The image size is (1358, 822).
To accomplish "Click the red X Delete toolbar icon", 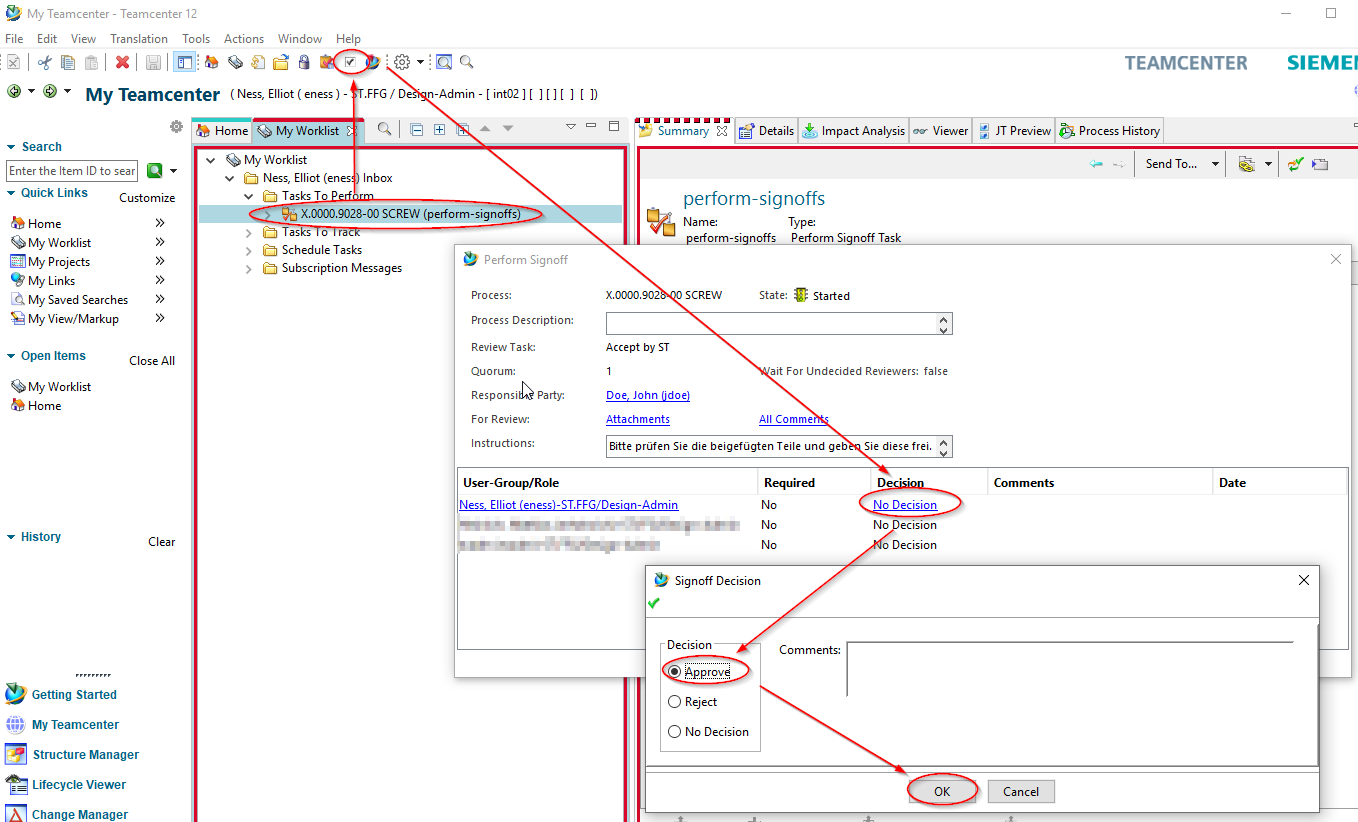I will (122, 62).
